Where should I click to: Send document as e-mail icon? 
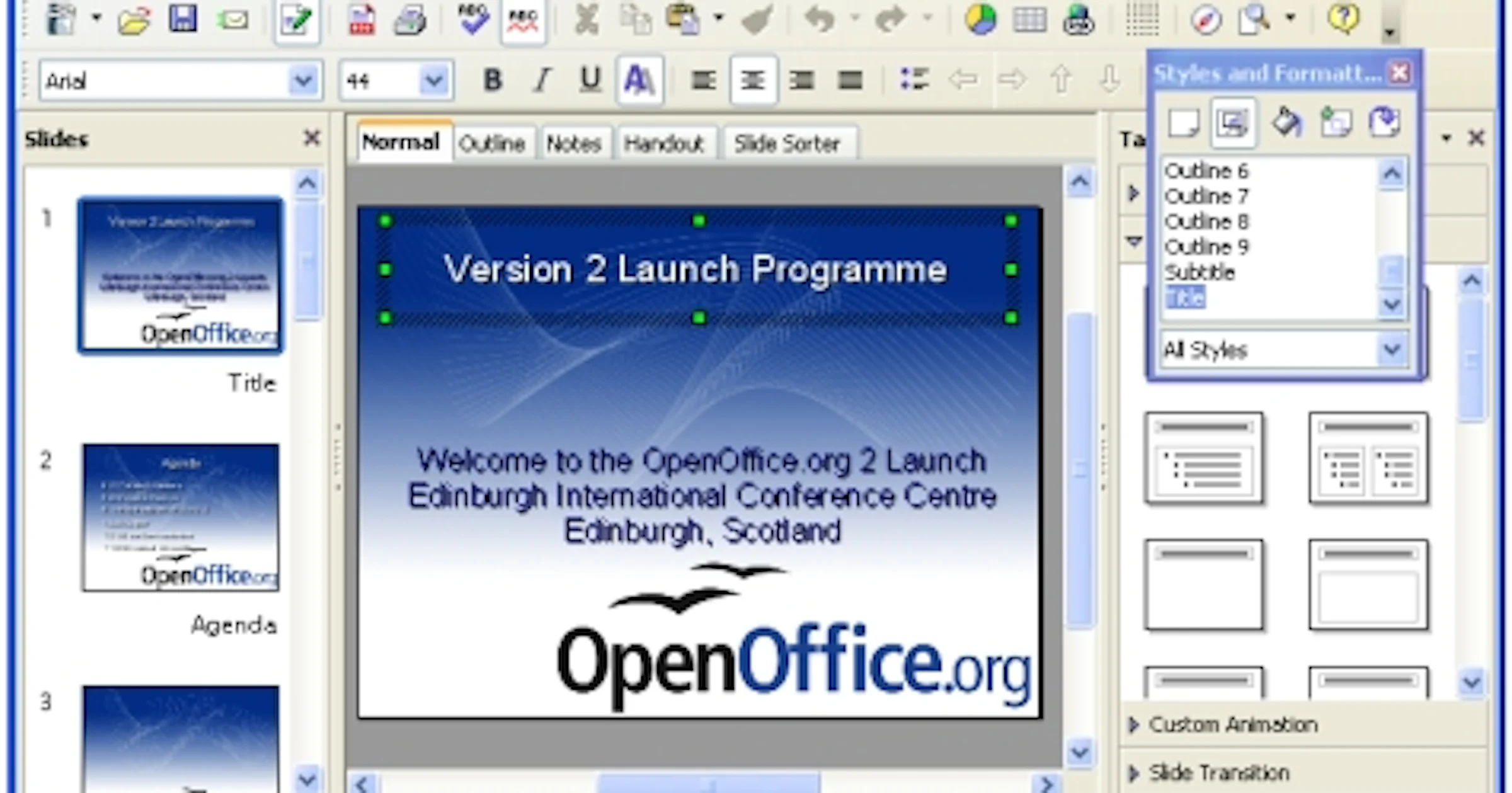pos(233,20)
